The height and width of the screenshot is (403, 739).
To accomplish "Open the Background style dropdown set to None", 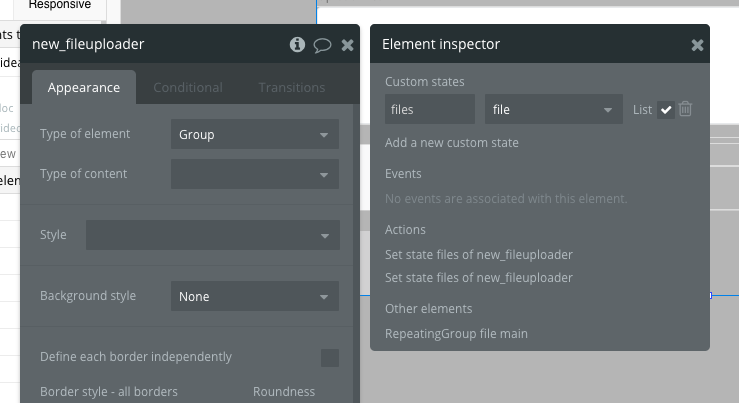I will tap(254, 296).
